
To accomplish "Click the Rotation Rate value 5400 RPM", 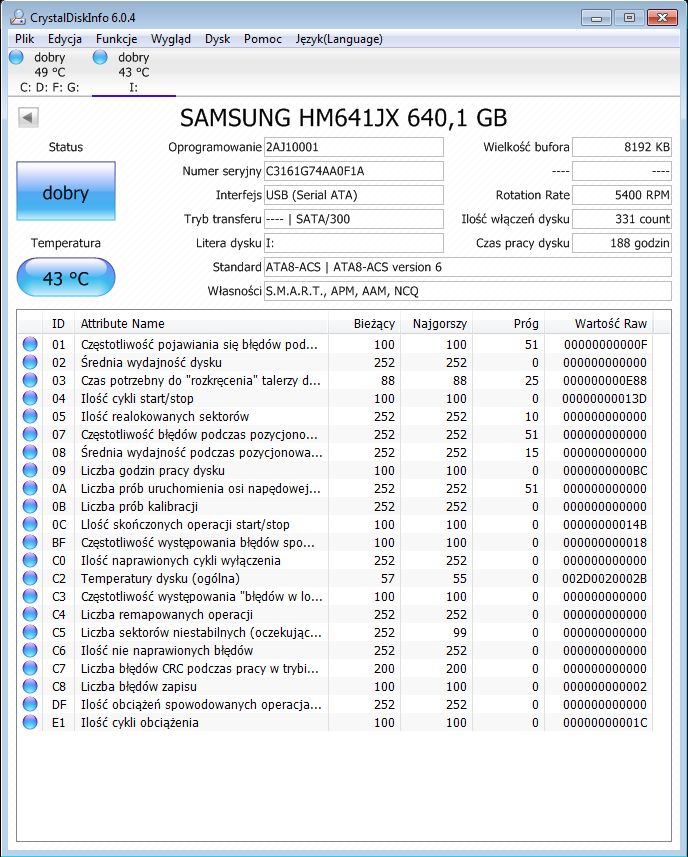I will 622,195.
